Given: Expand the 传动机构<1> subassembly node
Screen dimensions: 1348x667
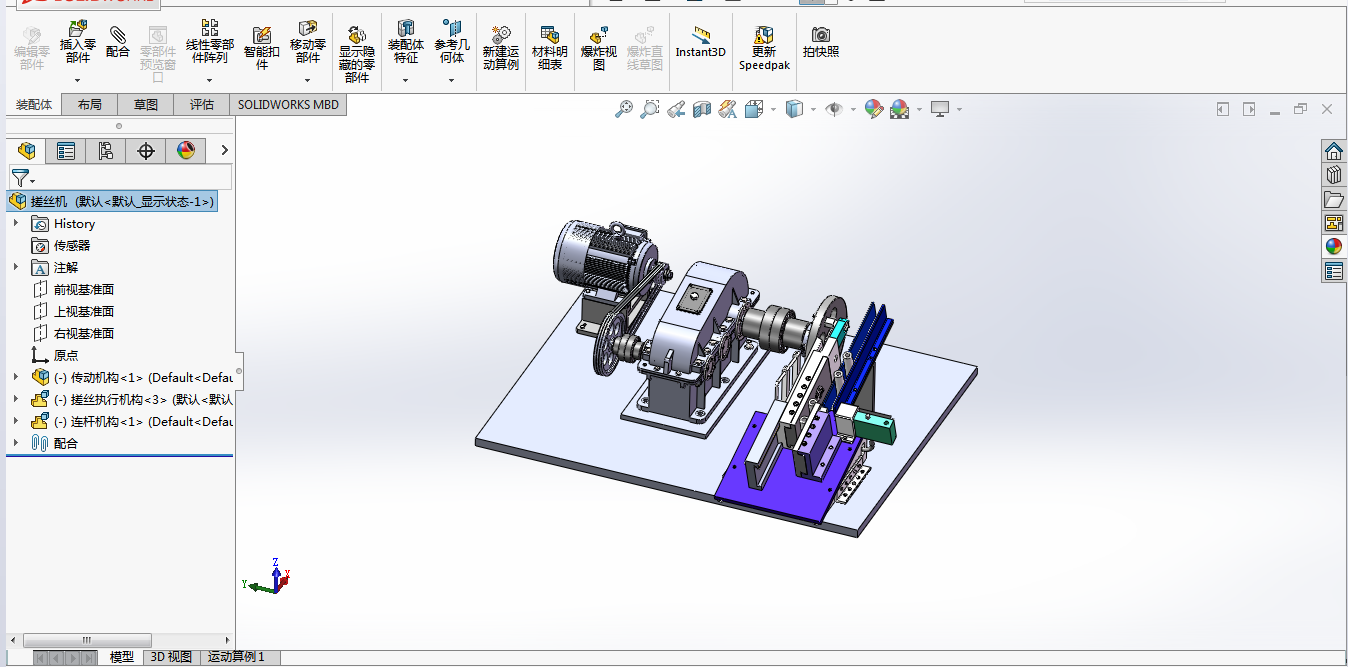Looking at the screenshot, I should (x=16, y=377).
